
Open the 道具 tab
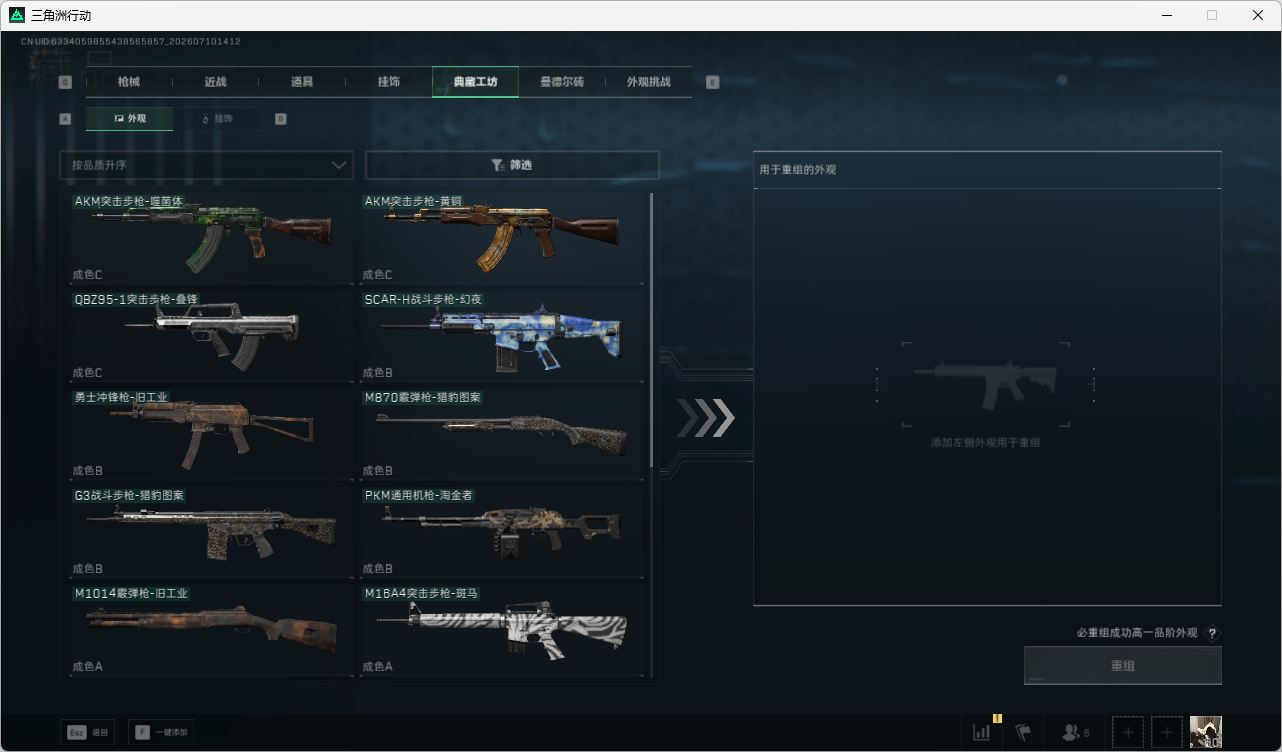[302, 82]
